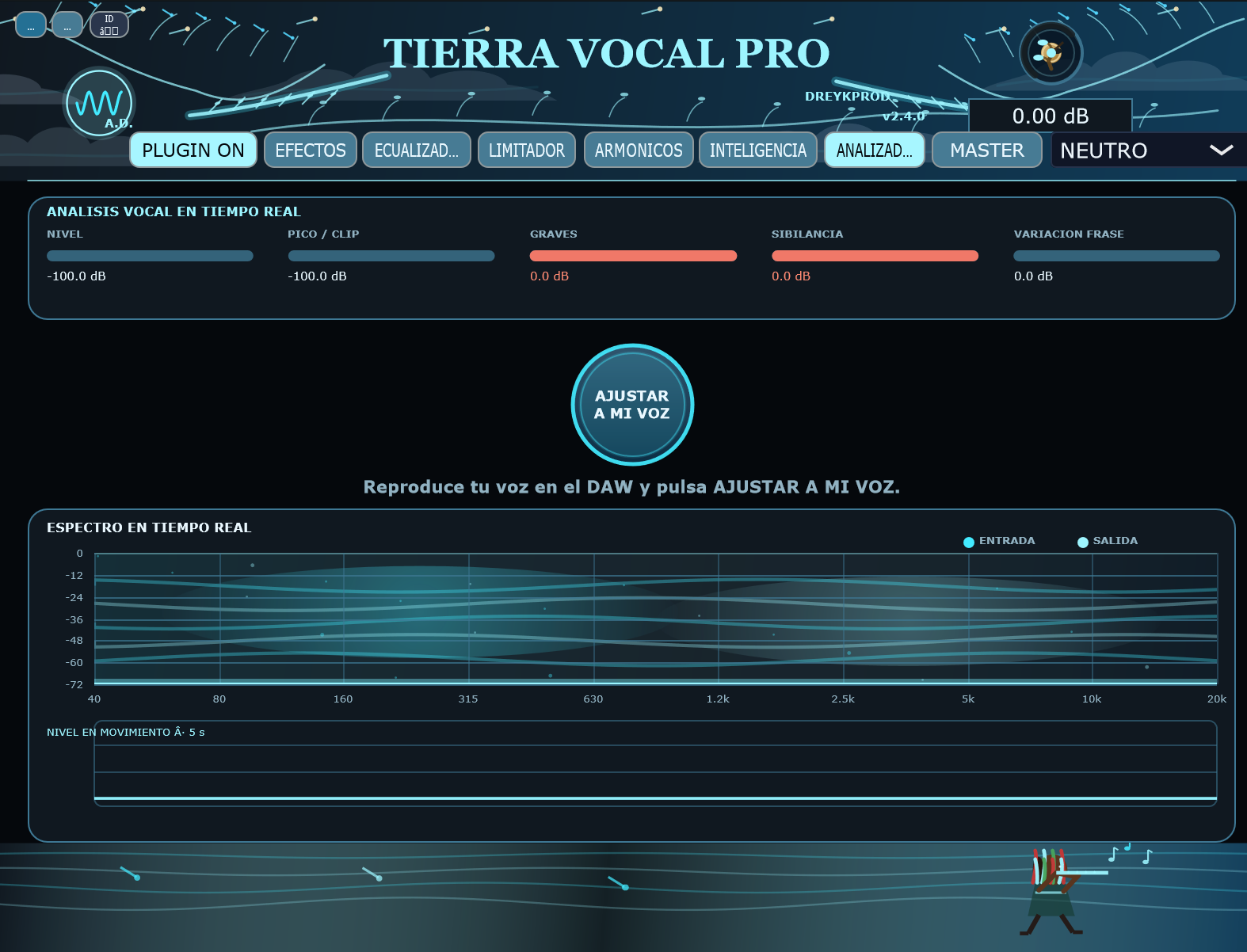Select the ANALIZAD... tab
This screenshot has height=952, width=1247.
[x=875, y=150]
